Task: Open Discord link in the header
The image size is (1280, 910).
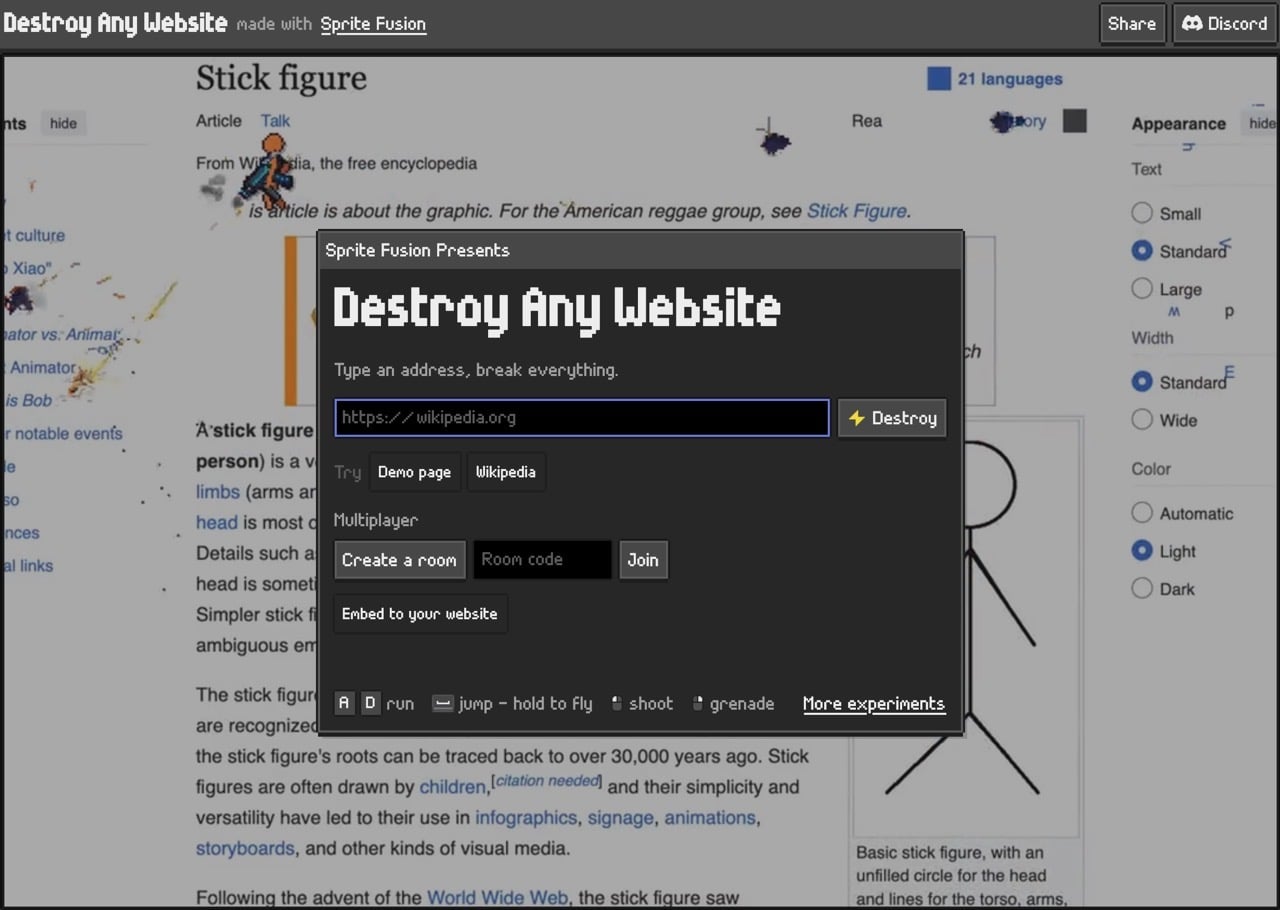Action: click(x=1224, y=24)
